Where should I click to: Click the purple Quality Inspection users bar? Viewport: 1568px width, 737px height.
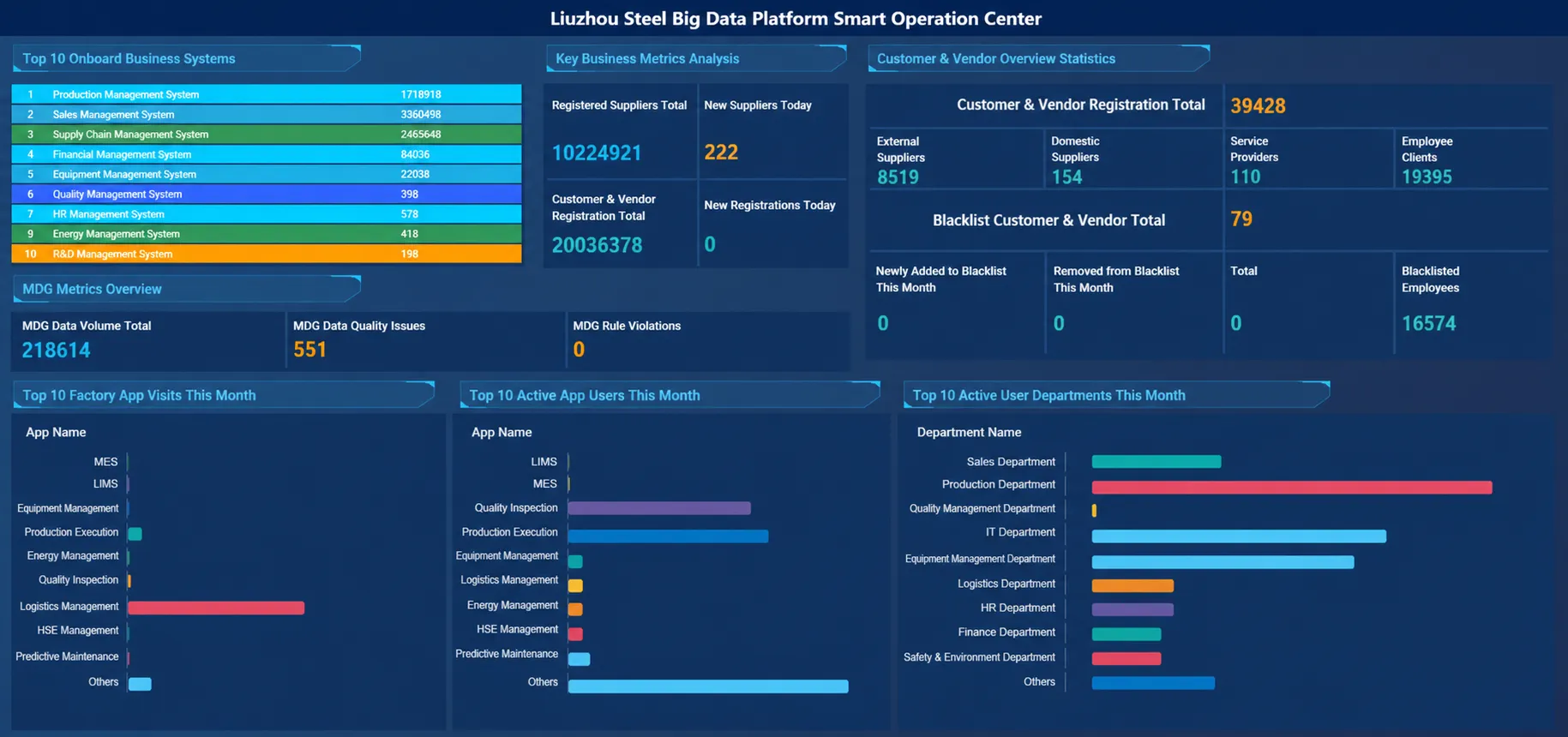[x=659, y=508]
